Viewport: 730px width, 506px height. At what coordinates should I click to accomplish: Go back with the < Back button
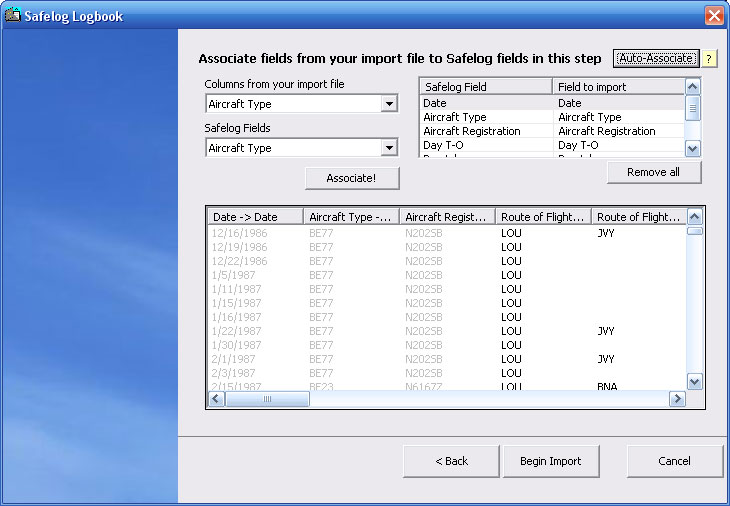(451, 461)
